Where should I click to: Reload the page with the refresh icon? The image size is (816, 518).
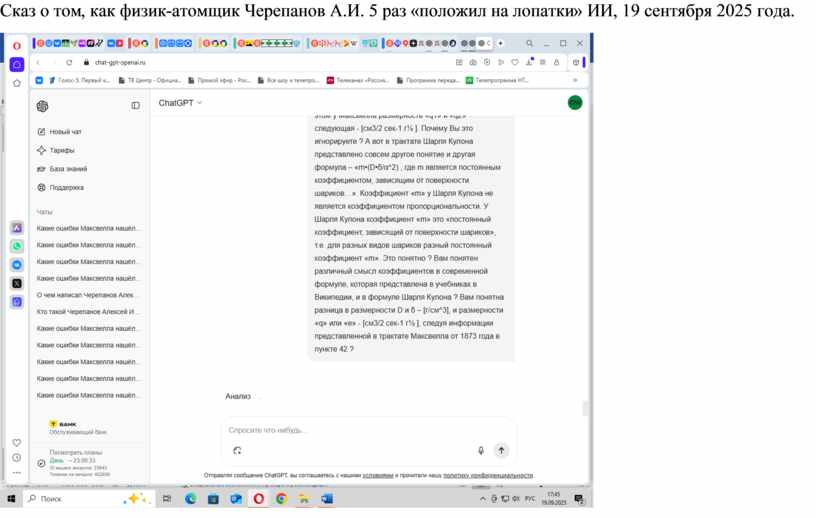(69, 62)
